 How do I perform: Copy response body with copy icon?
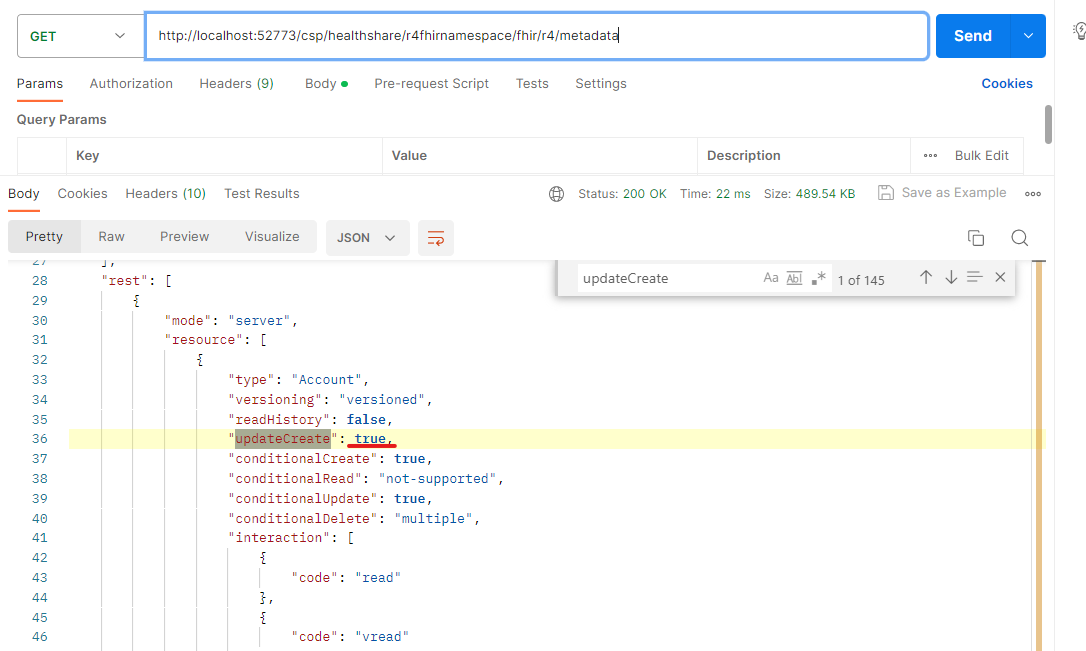[976, 237]
